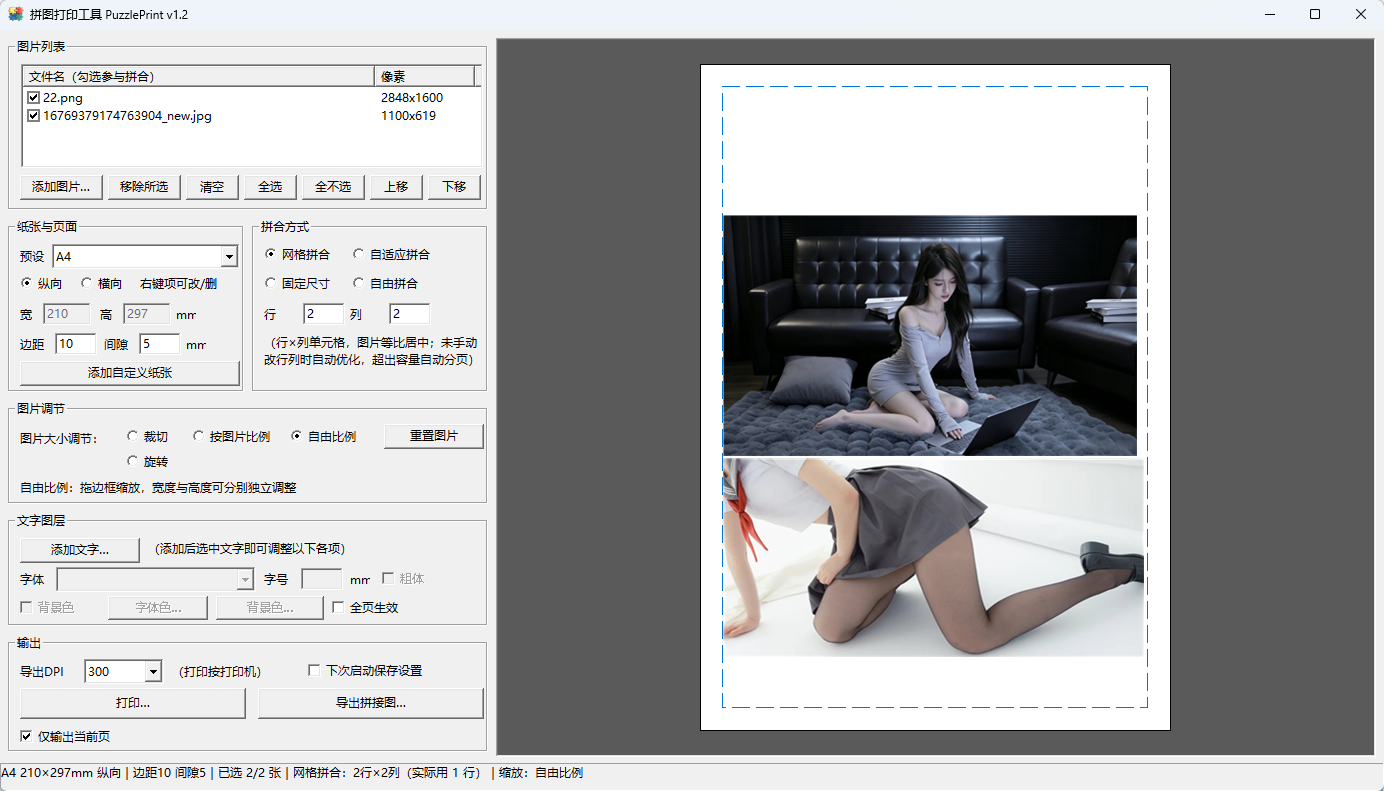
Task: Choose the 自适应拼合 layout mode
Action: 359,255
